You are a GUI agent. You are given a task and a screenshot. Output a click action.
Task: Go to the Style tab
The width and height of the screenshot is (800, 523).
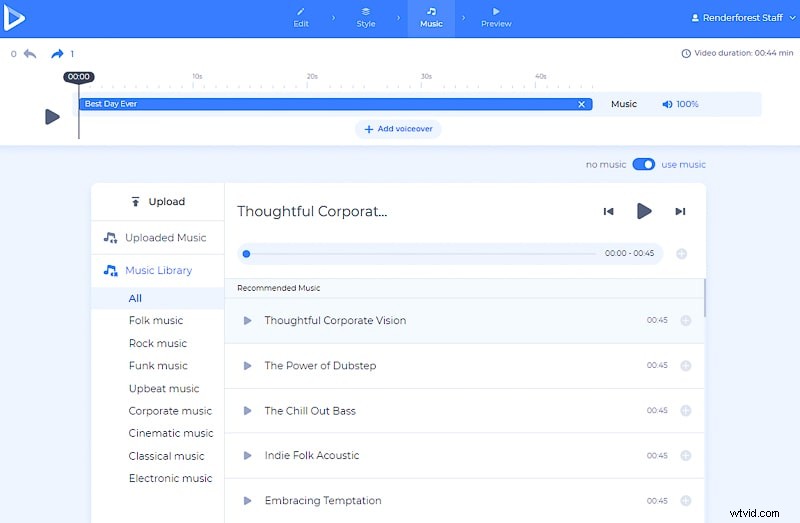point(366,18)
